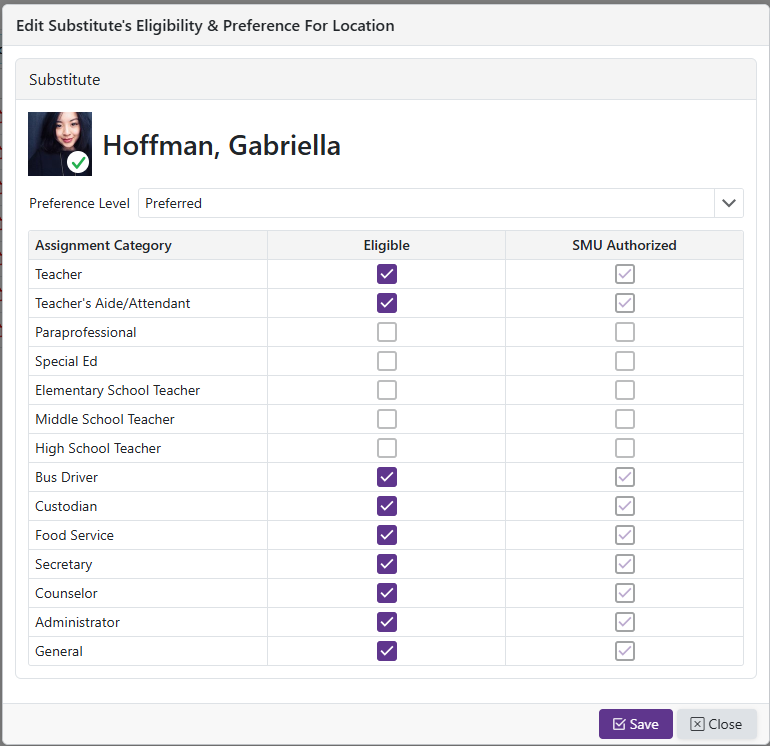Viewport: 770px width, 746px height.
Task: Expand the Preference Level dropdown arrow
Action: coord(729,203)
